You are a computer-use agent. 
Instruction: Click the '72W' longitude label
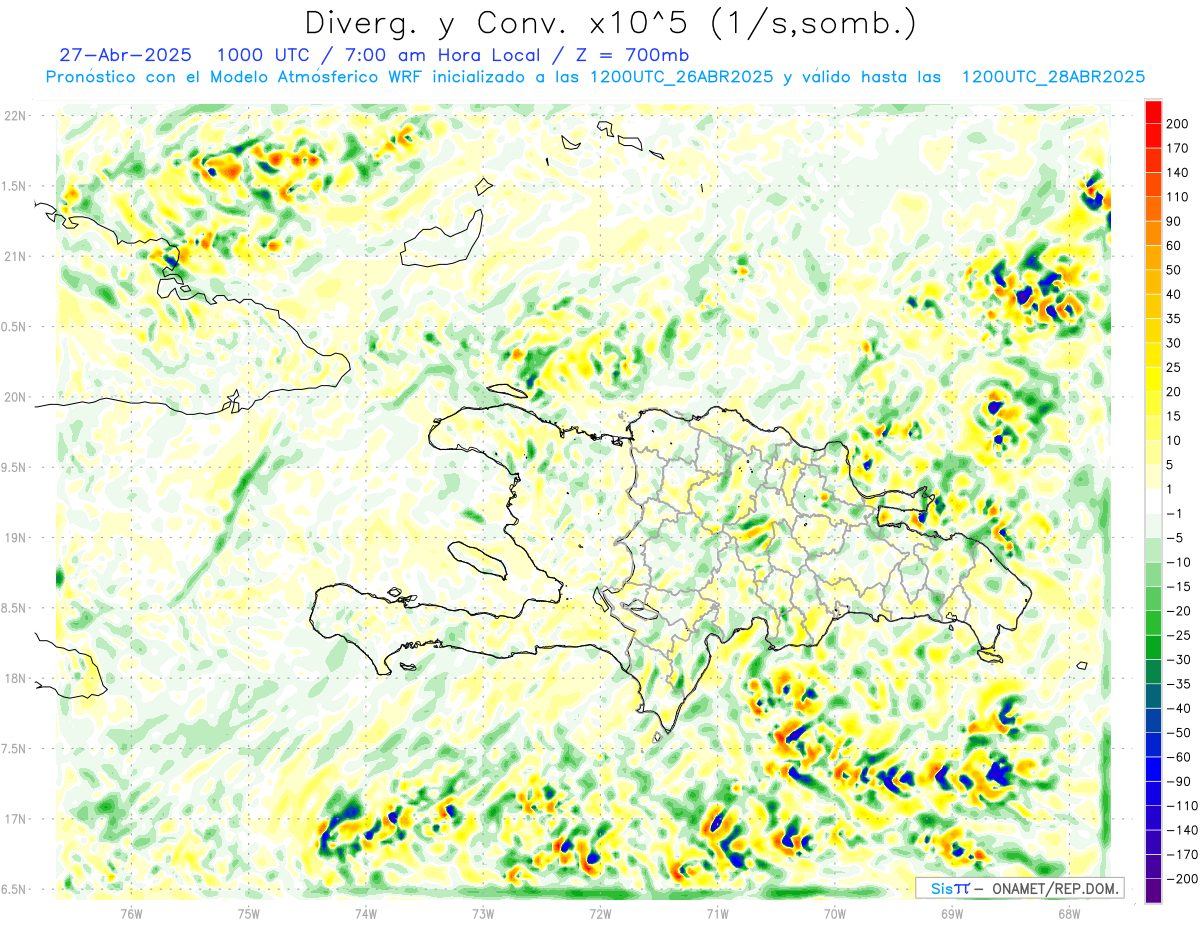(x=600, y=912)
